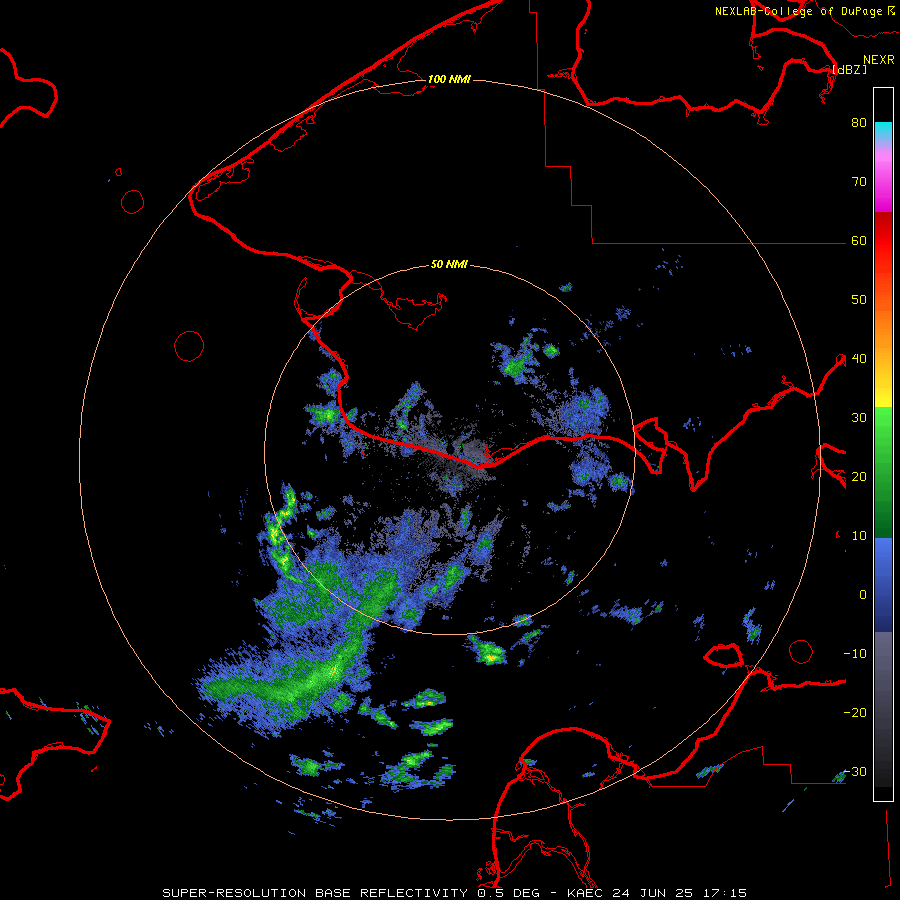Click the 50 value on the color scale
Image resolution: width=900 pixels, height=900 pixels.
click(x=859, y=300)
